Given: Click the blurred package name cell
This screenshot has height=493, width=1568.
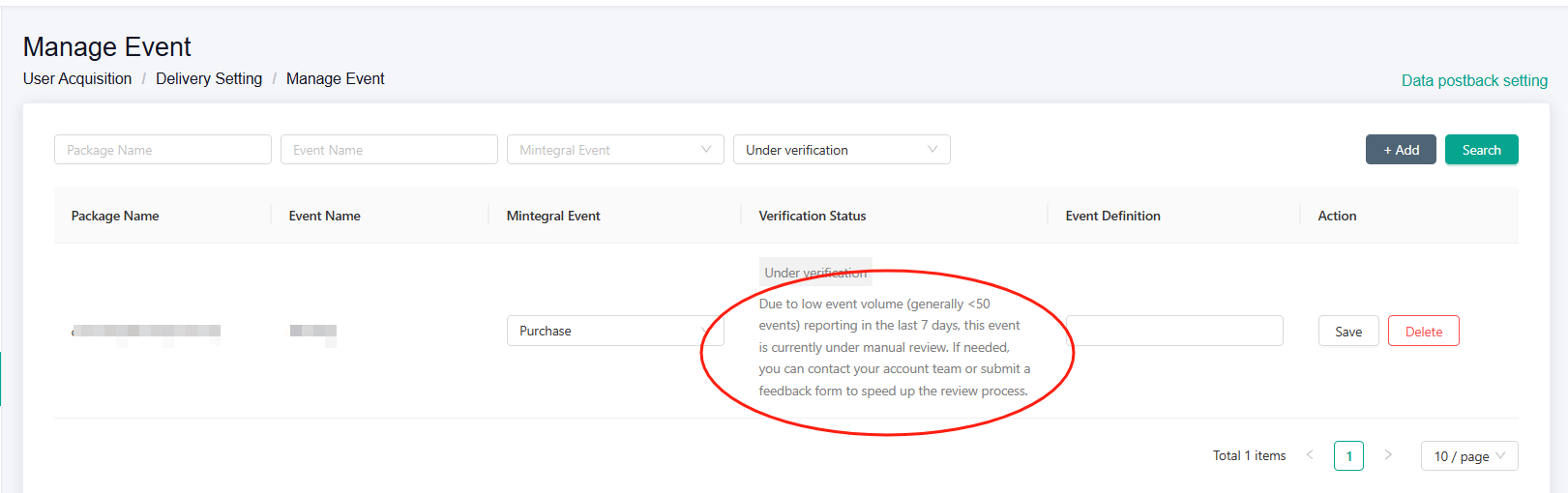Looking at the screenshot, I should click(146, 332).
